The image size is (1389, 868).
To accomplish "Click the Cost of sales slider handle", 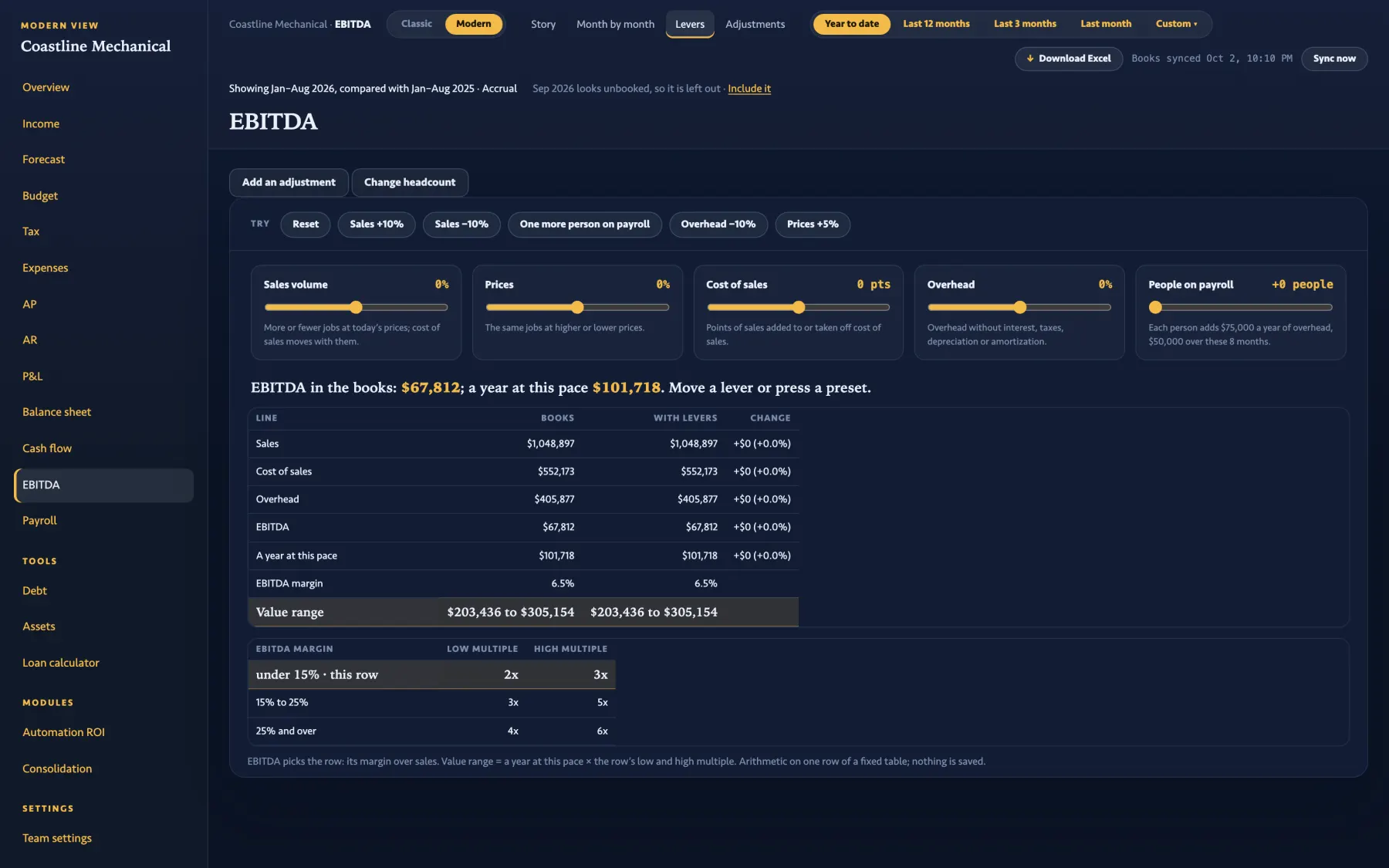I will tap(799, 307).
